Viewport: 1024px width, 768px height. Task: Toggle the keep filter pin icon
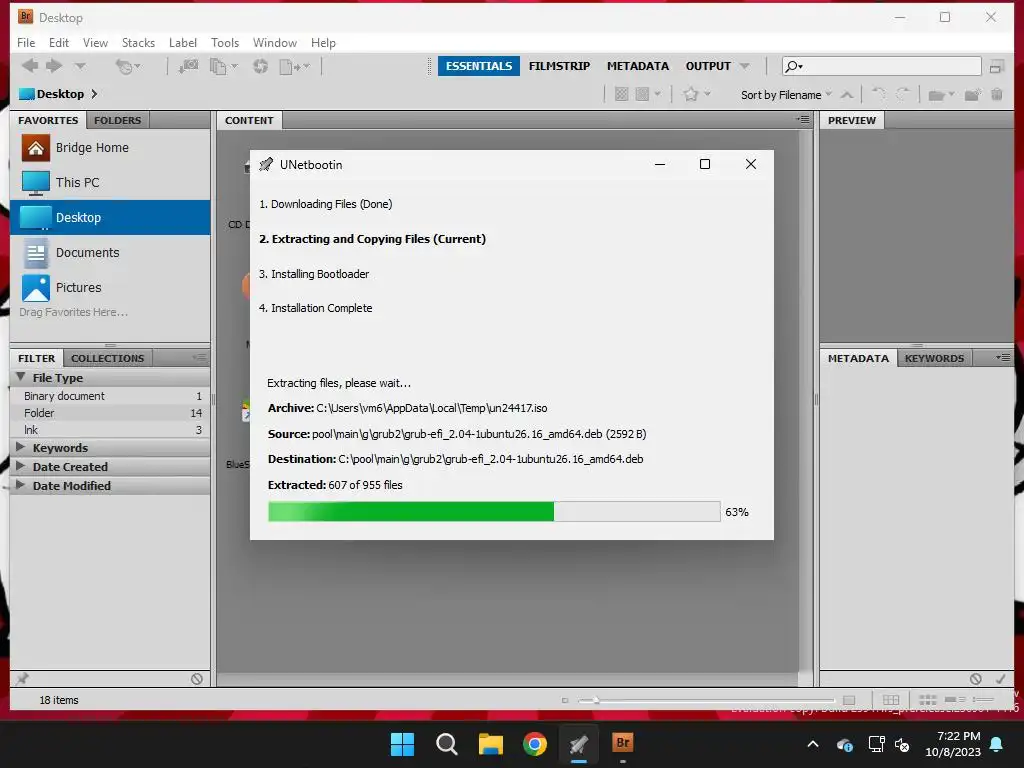(23, 679)
